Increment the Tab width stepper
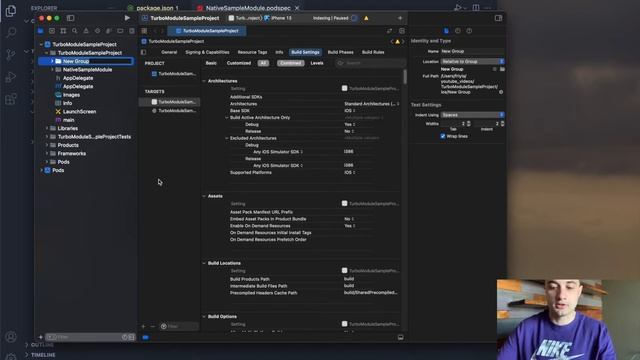640x360 pixels. (x=468, y=122)
